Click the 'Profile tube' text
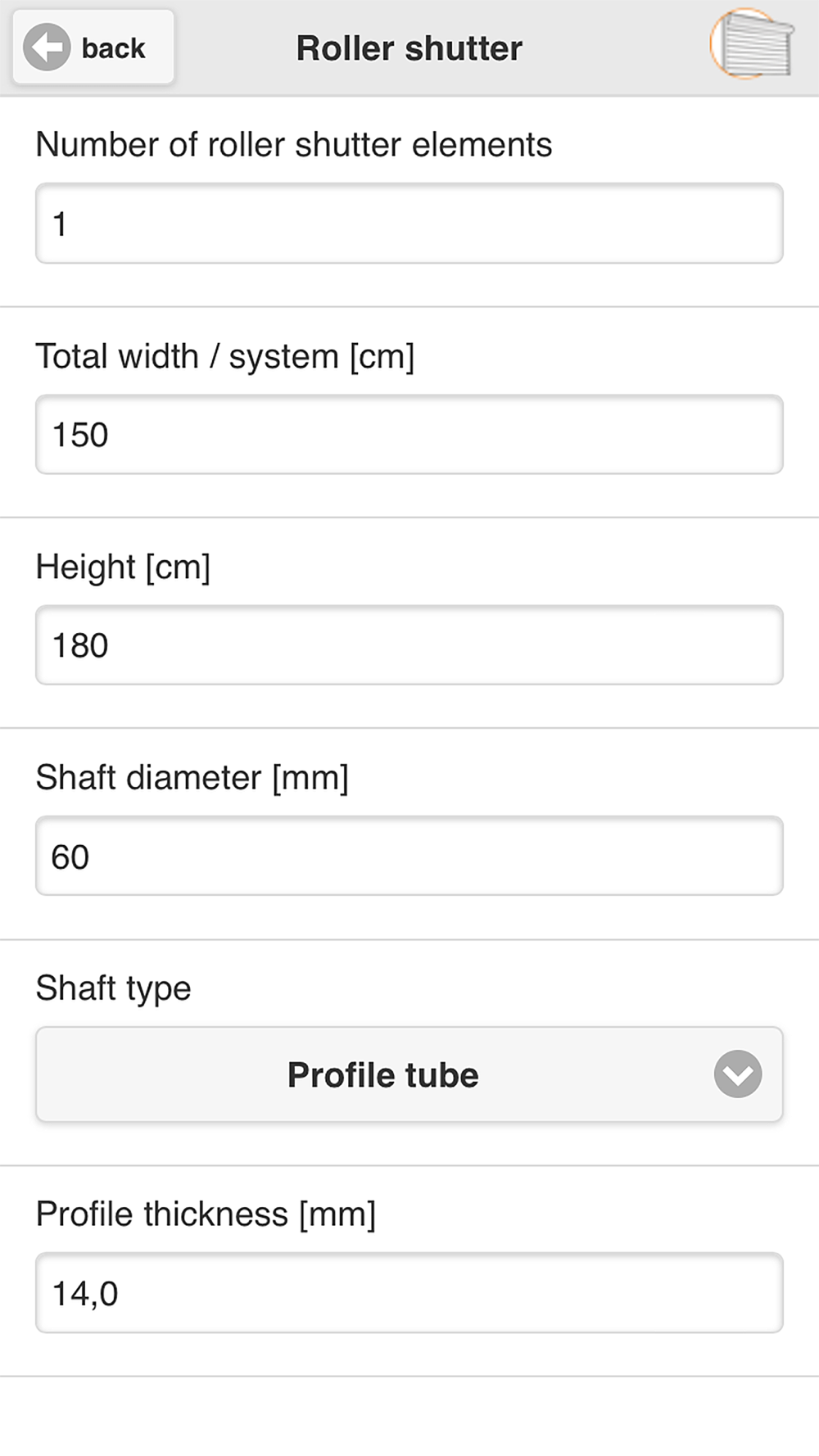The height and width of the screenshot is (1456, 819). [382, 1075]
